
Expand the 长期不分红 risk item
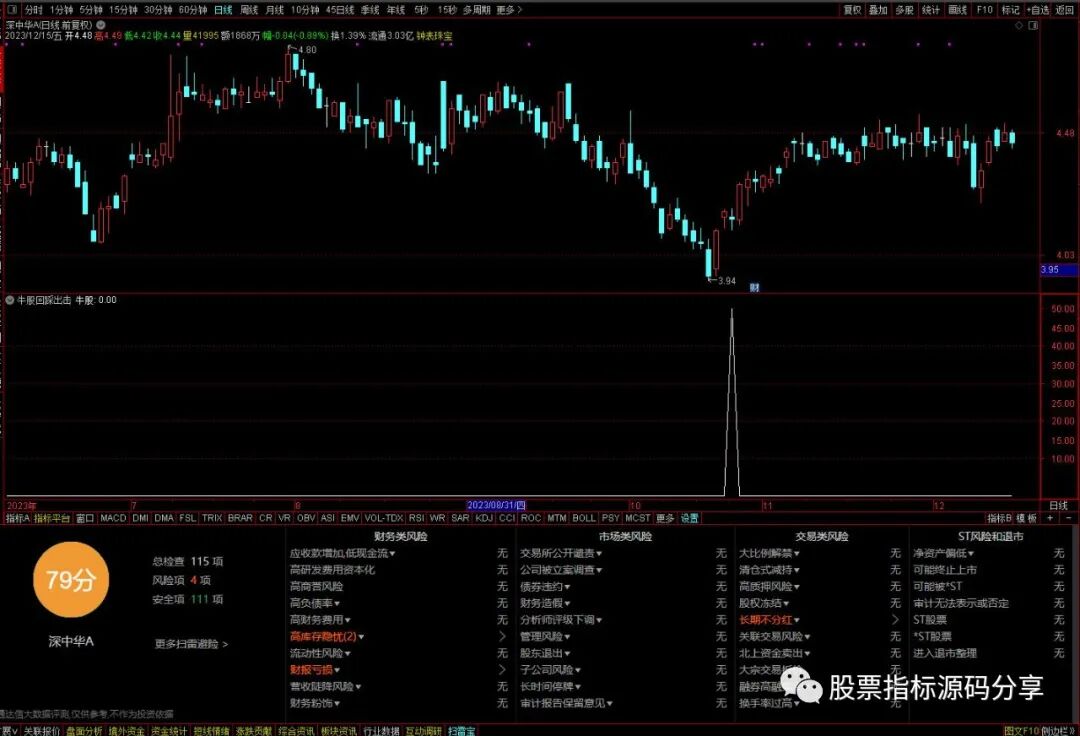coord(769,620)
